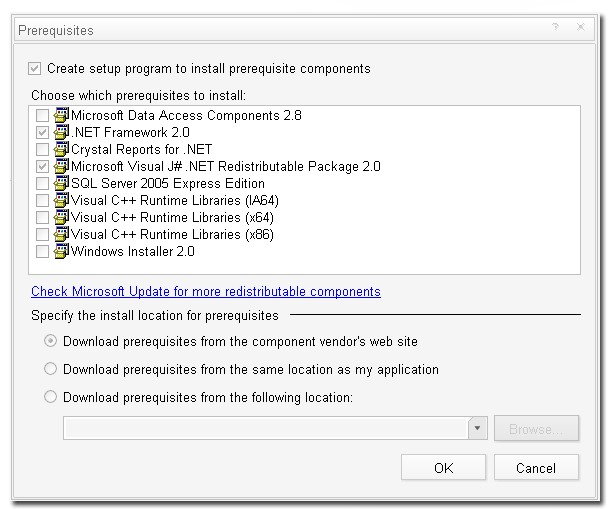Uncheck Microsoft Visual J# .NET Redistributable checkbox

(42, 167)
